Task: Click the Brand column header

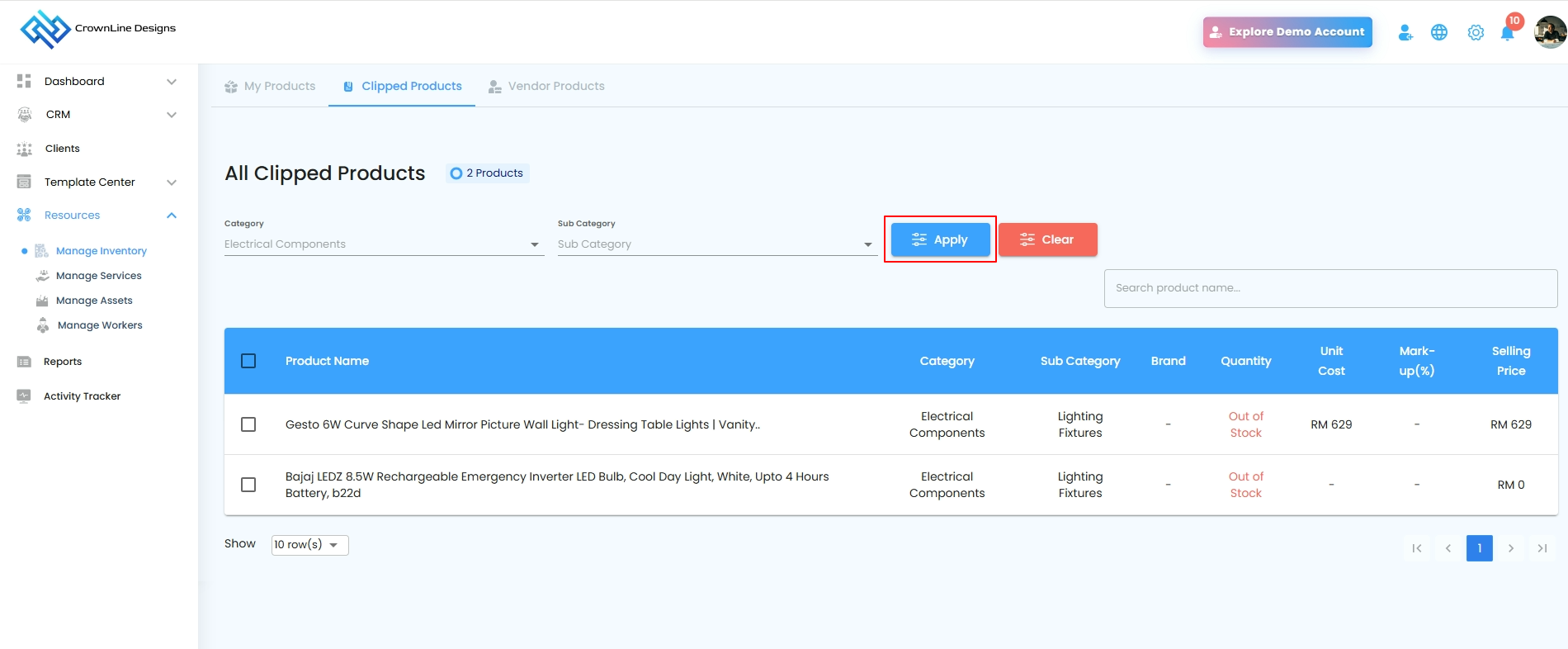Action: click(1169, 361)
